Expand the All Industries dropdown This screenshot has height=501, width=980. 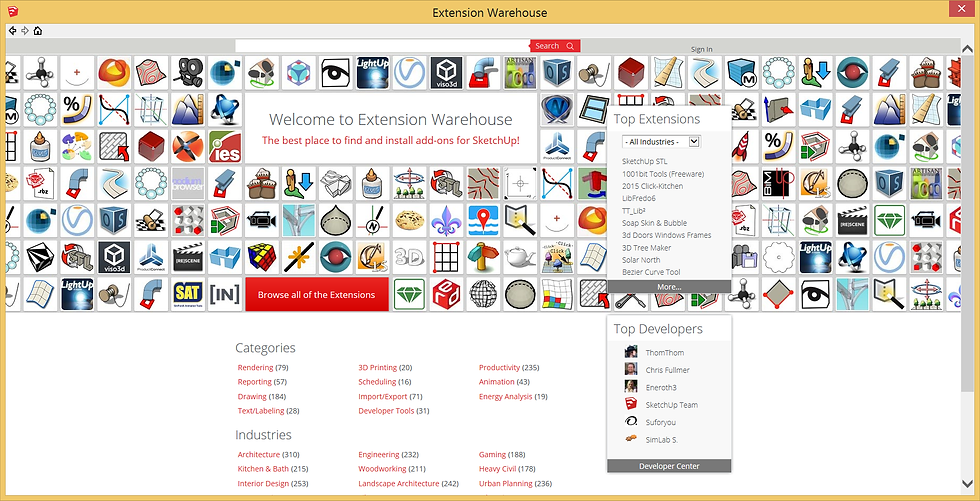tap(661, 142)
